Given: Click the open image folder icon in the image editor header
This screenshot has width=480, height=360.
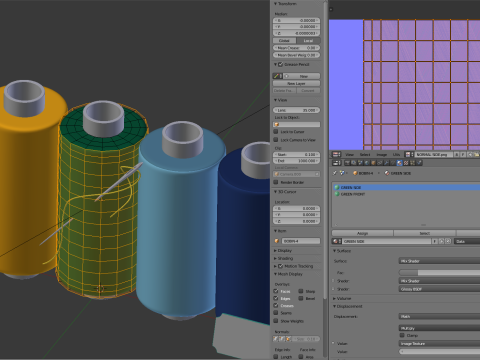Looking at the screenshot, I should click(x=477, y=154).
